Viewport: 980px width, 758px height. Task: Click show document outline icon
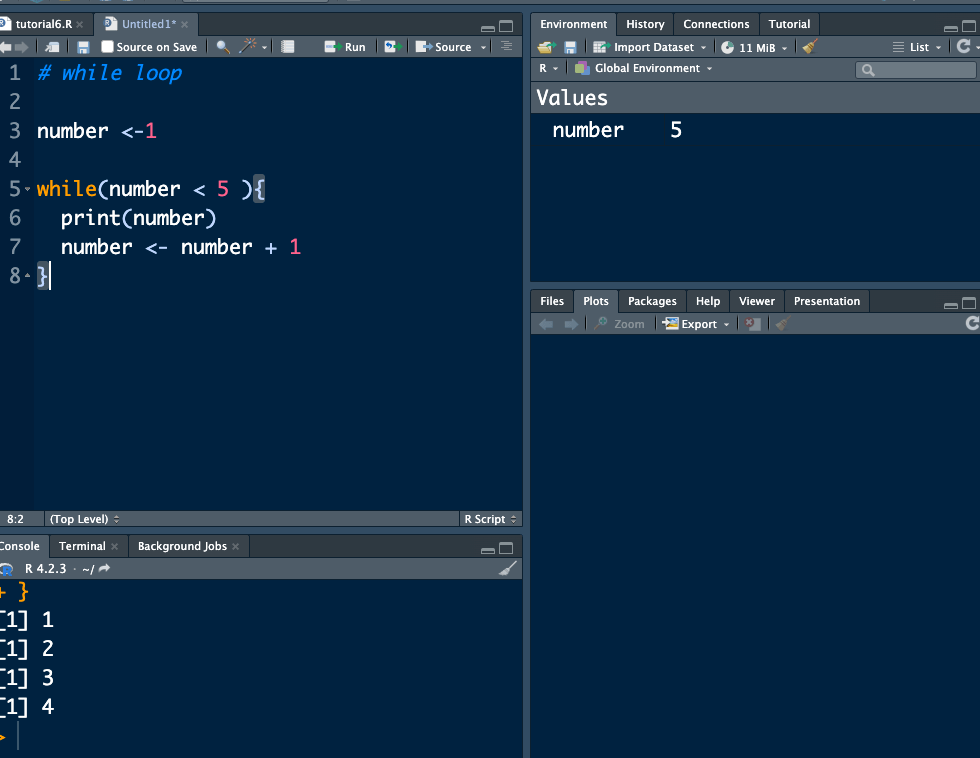coord(506,47)
